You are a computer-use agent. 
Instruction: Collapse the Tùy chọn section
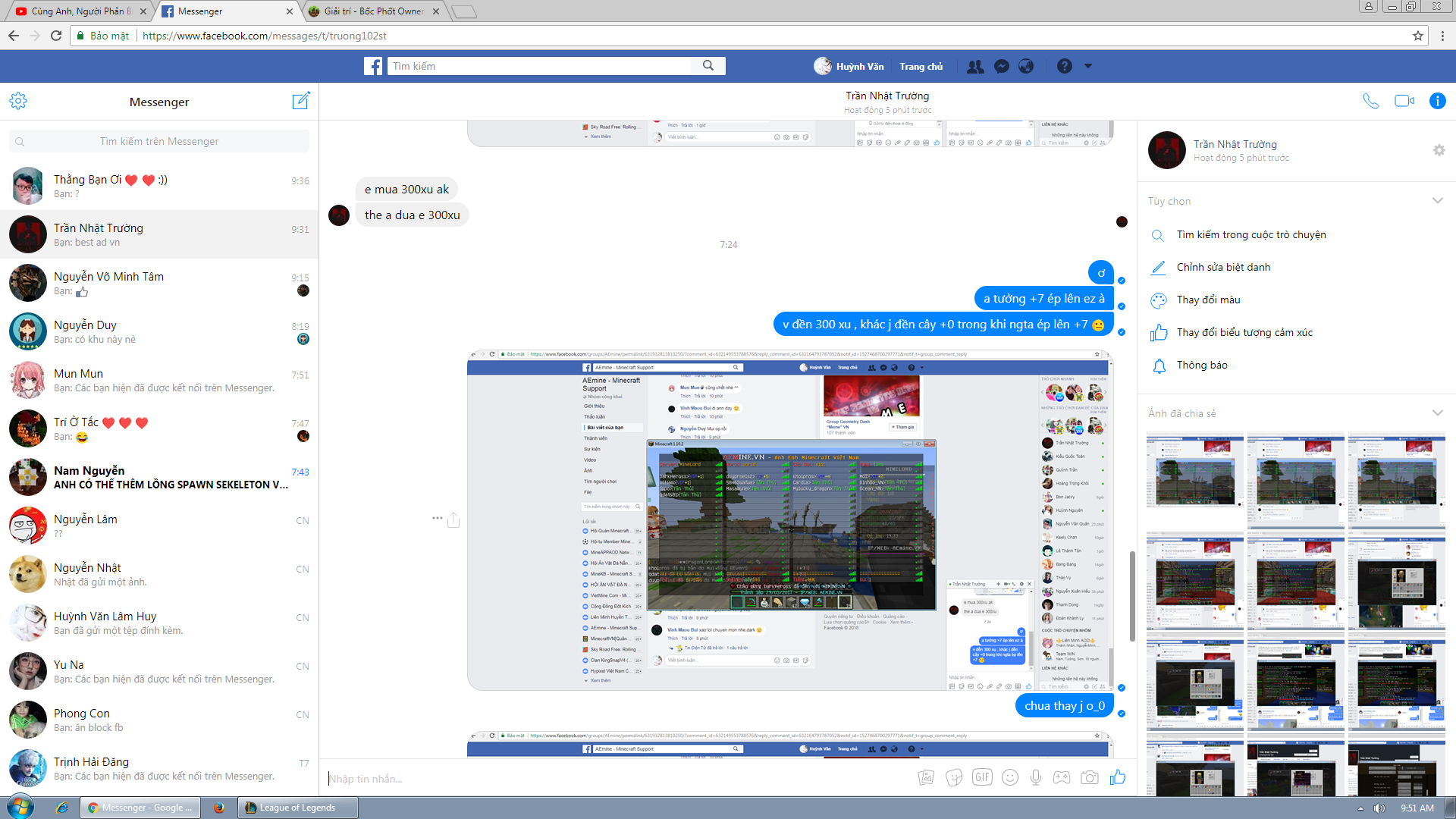(1437, 201)
